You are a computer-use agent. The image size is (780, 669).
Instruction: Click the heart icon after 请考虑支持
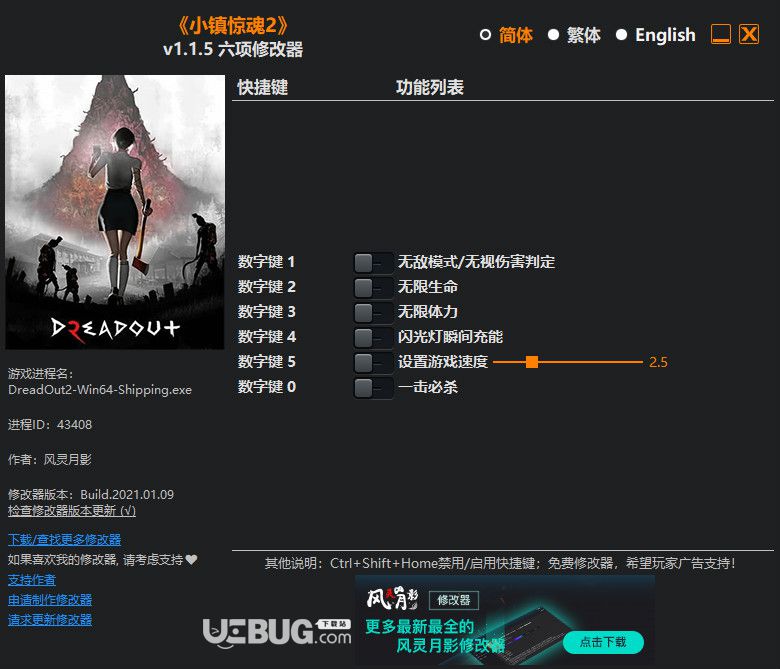tap(192, 560)
